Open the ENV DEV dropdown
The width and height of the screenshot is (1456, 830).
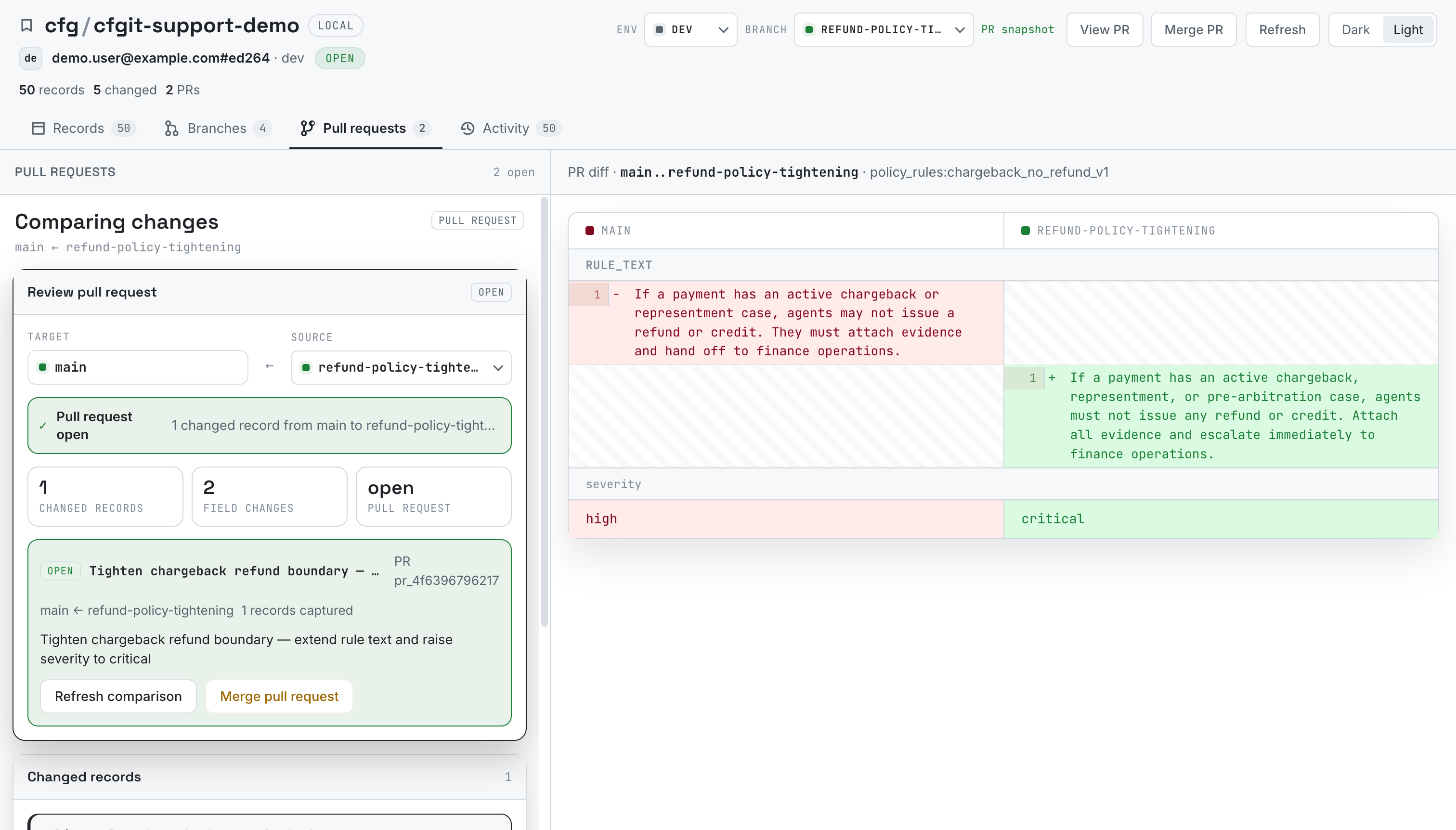[x=690, y=30]
